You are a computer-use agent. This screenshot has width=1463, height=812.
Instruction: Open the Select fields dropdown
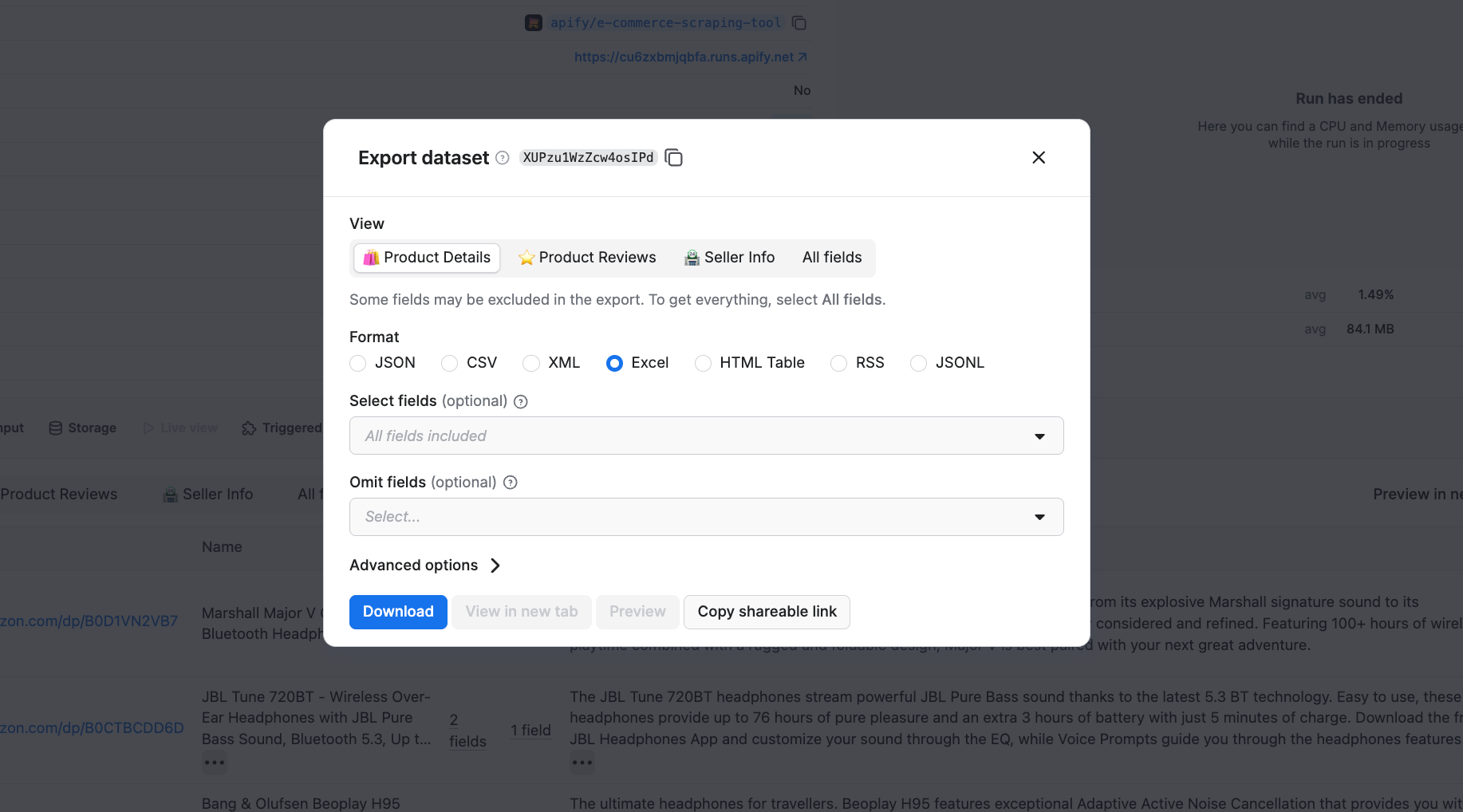1039,436
